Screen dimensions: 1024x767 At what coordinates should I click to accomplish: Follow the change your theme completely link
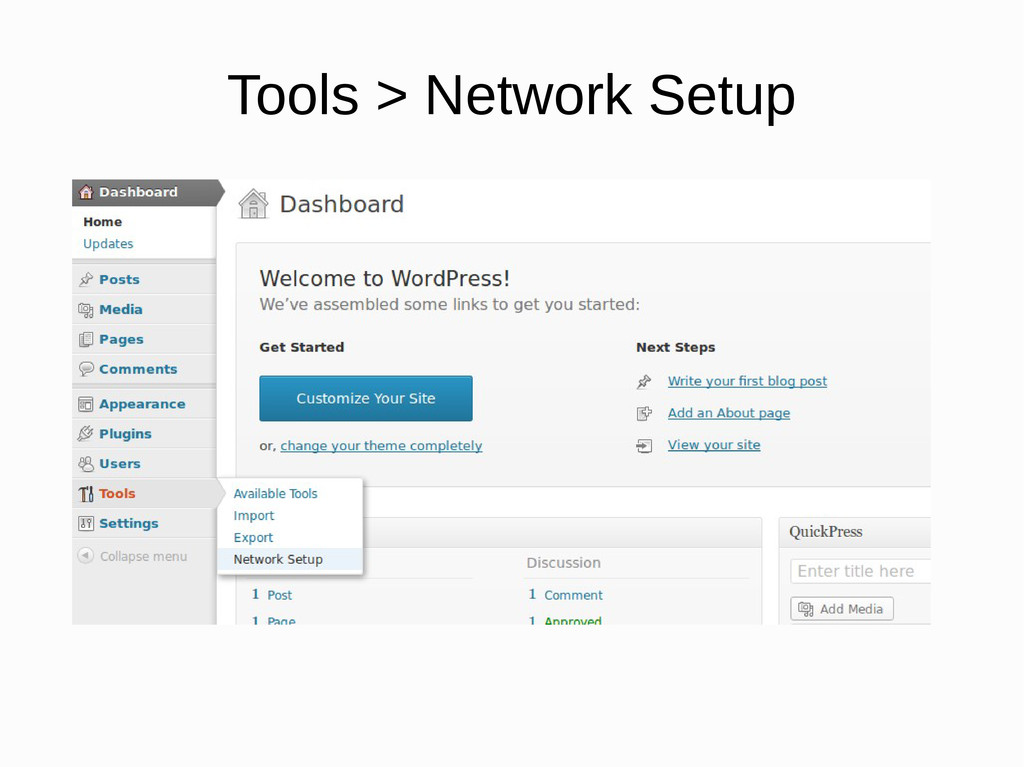(381, 446)
